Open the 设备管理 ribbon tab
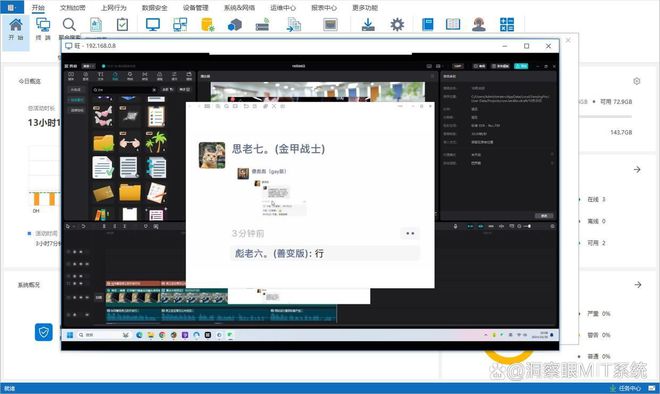Viewport: 660px width, 394px height. tap(195, 8)
